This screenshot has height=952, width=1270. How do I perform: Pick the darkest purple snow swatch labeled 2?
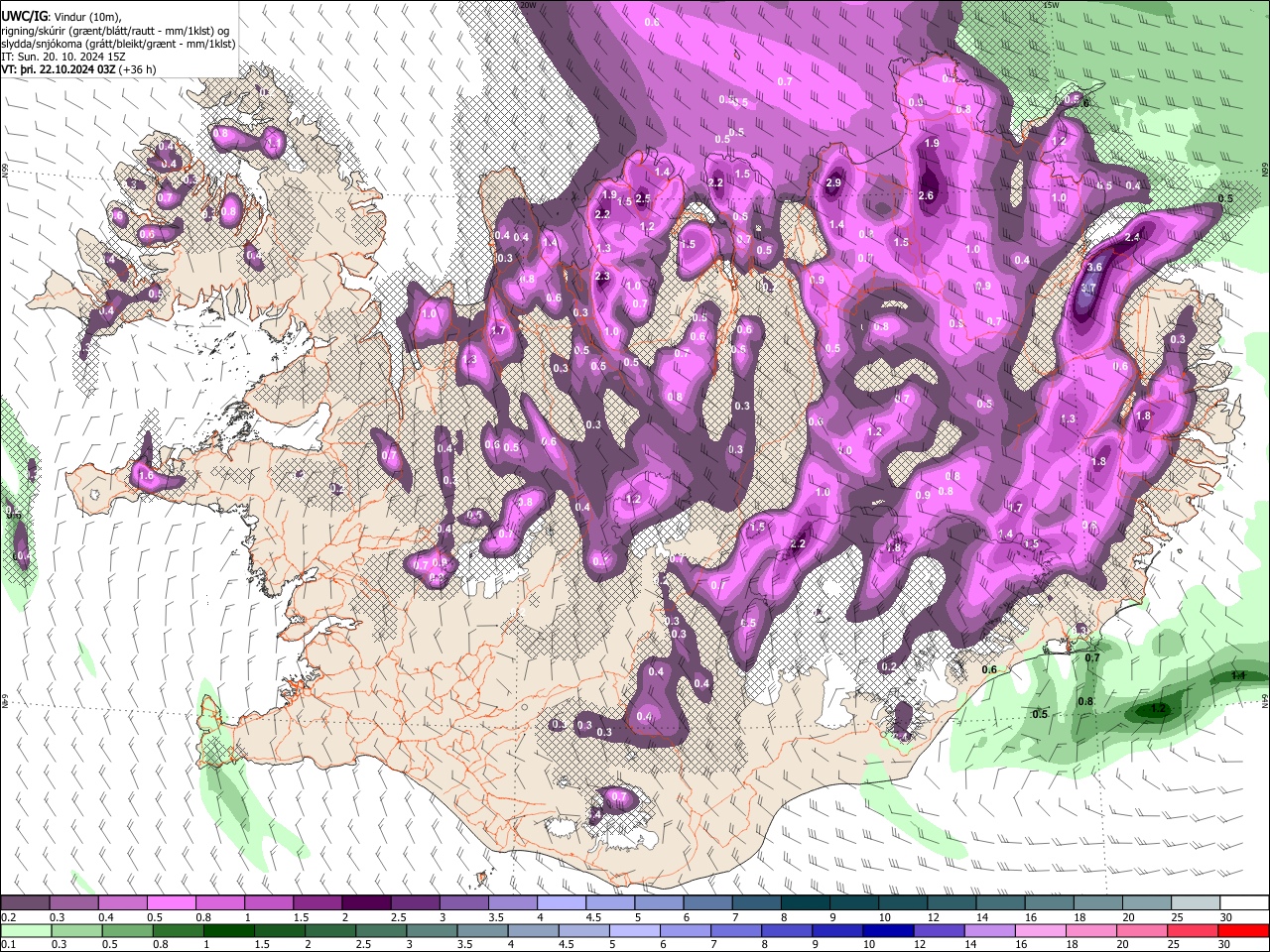click(366, 903)
